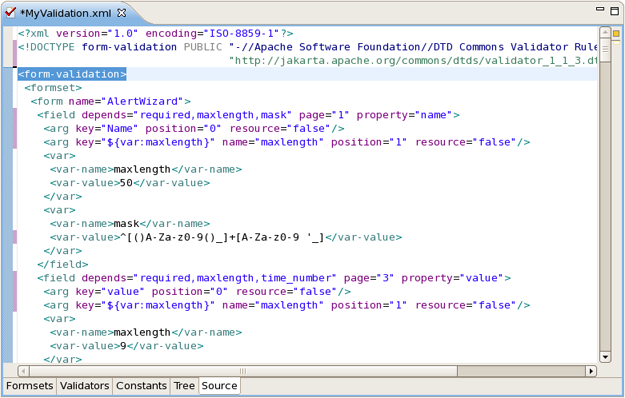Click the horizontal scrollbar thumb

point(243,371)
